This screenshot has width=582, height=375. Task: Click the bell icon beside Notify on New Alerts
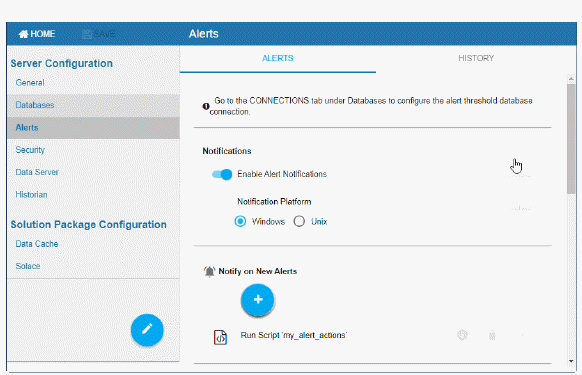click(209, 271)
